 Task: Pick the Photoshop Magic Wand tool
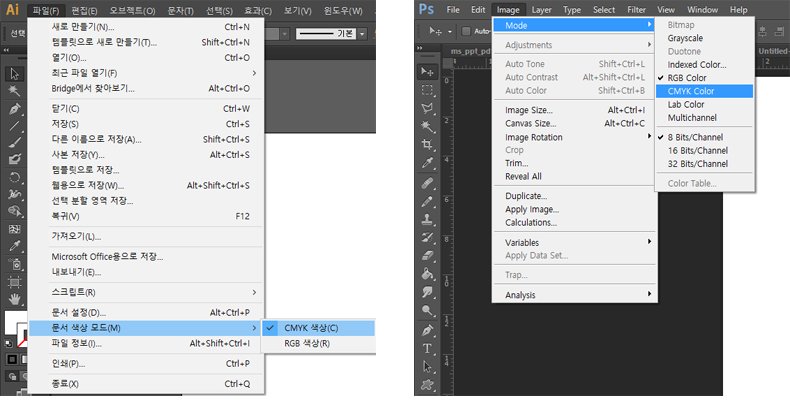tap(427, 126)
